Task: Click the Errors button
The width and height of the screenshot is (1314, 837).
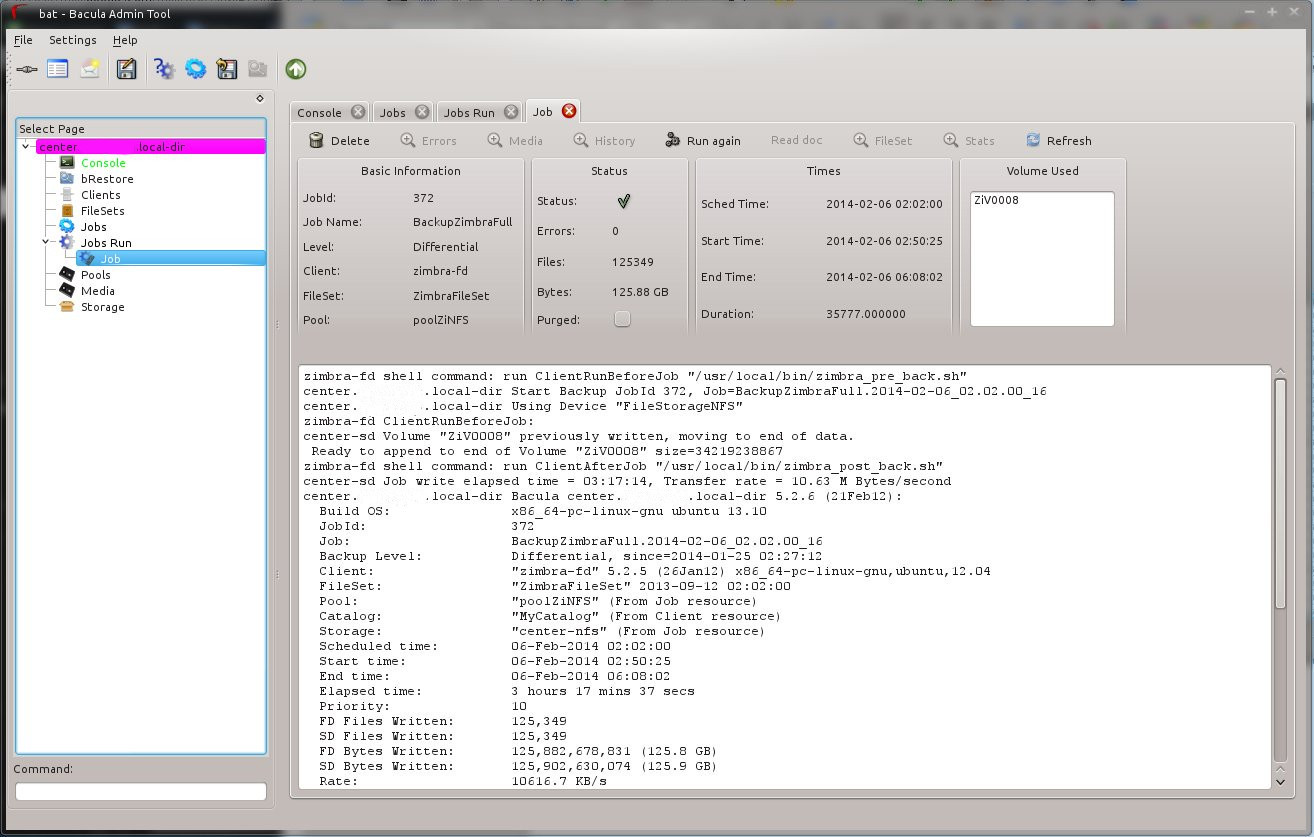Action: 428,141
